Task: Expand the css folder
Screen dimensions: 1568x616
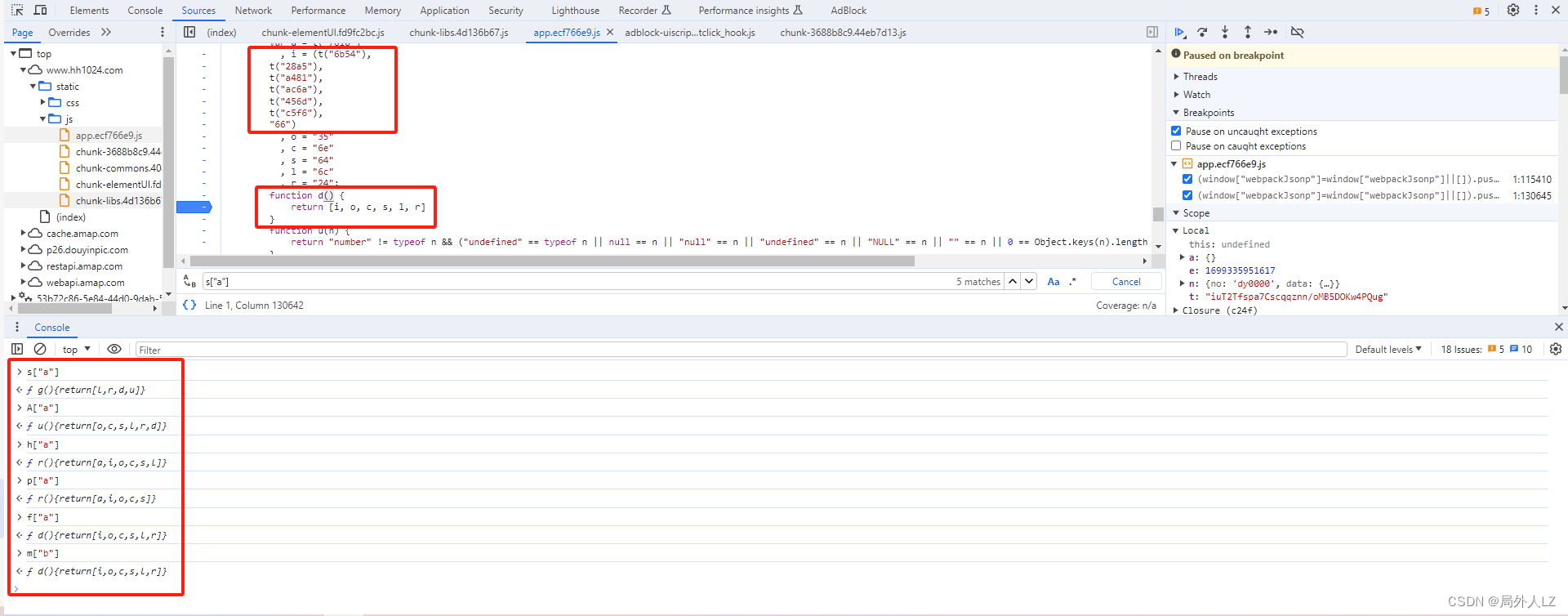Action: coord(43,102)
